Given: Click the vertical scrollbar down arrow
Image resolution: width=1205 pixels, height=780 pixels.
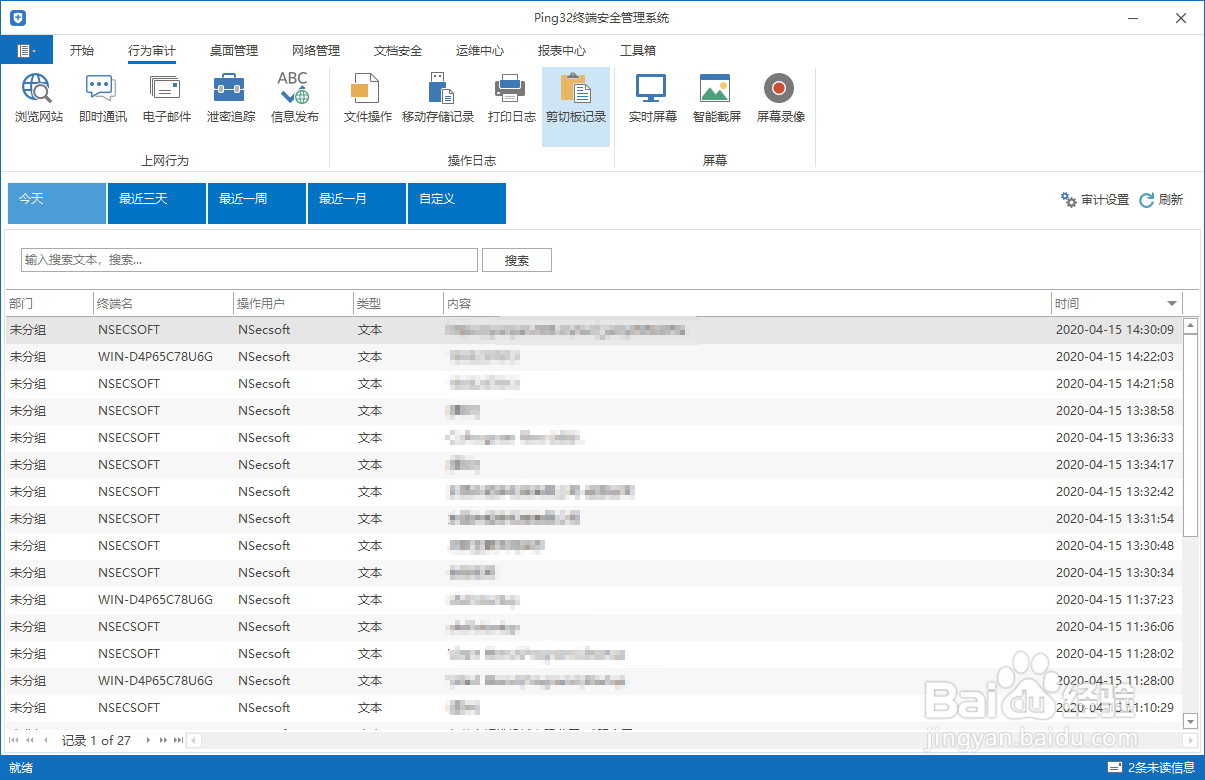Looking at the screenshot, I should click(x=1190, y=720).
